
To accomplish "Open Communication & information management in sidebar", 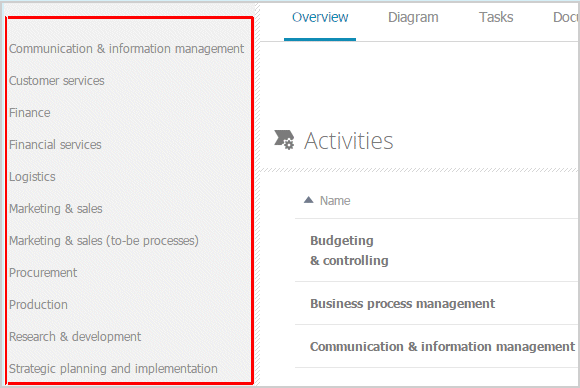I will tap(127, 49).
